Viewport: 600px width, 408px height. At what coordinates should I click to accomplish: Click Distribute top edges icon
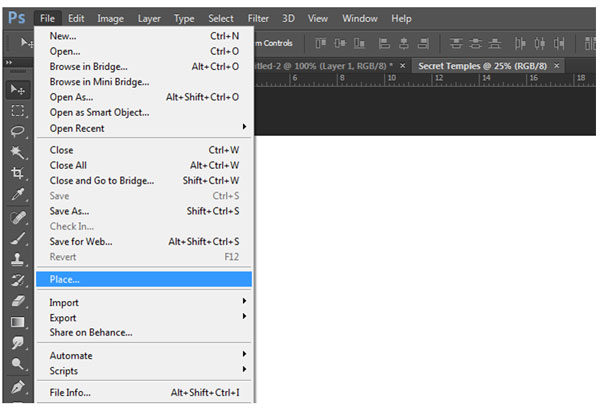[456, 43]
